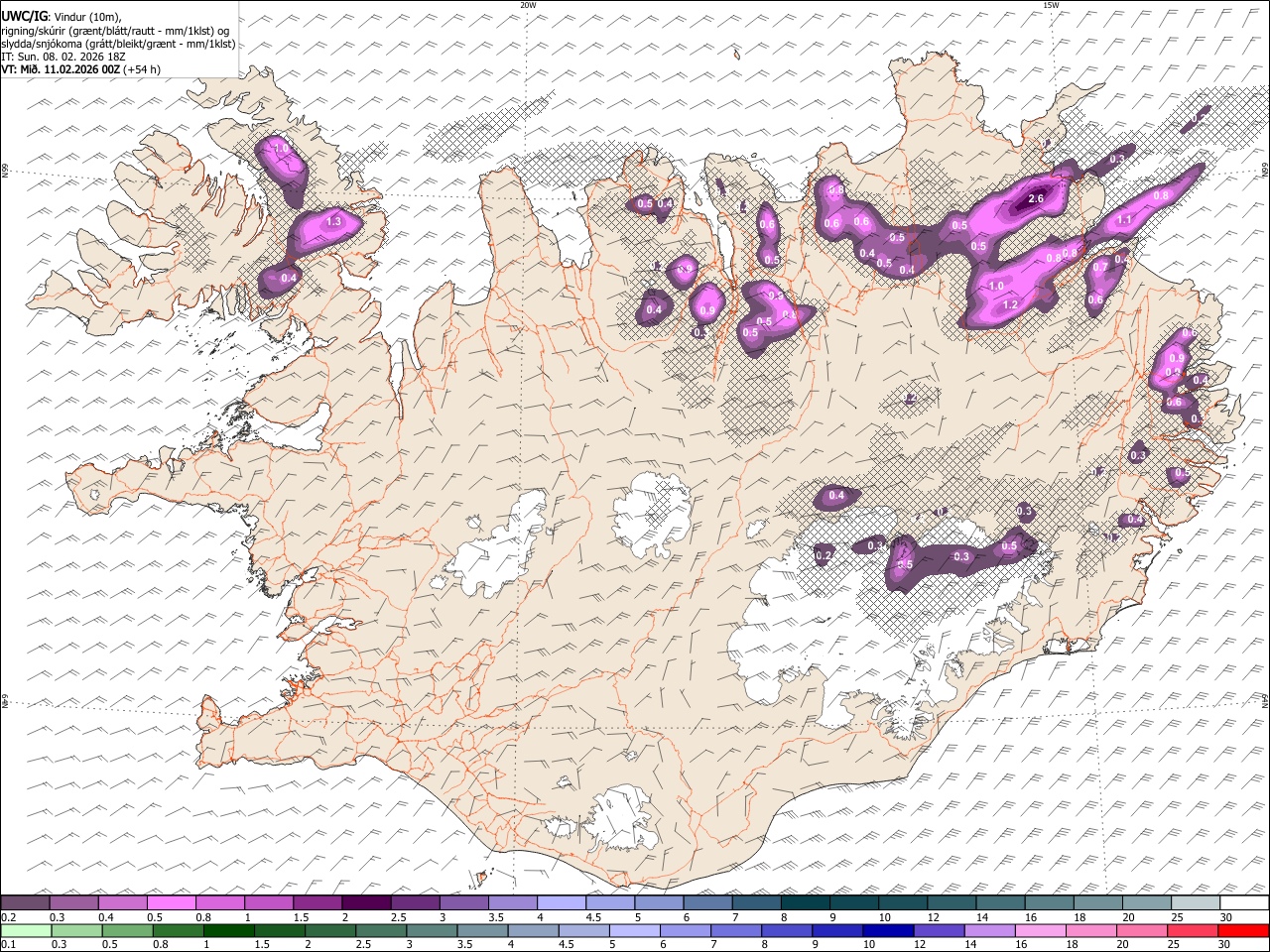Screen dimensions: 1270x952
Task: Pick the darkest purple swatch labeled 2 on upper scale
Action: 366,903
